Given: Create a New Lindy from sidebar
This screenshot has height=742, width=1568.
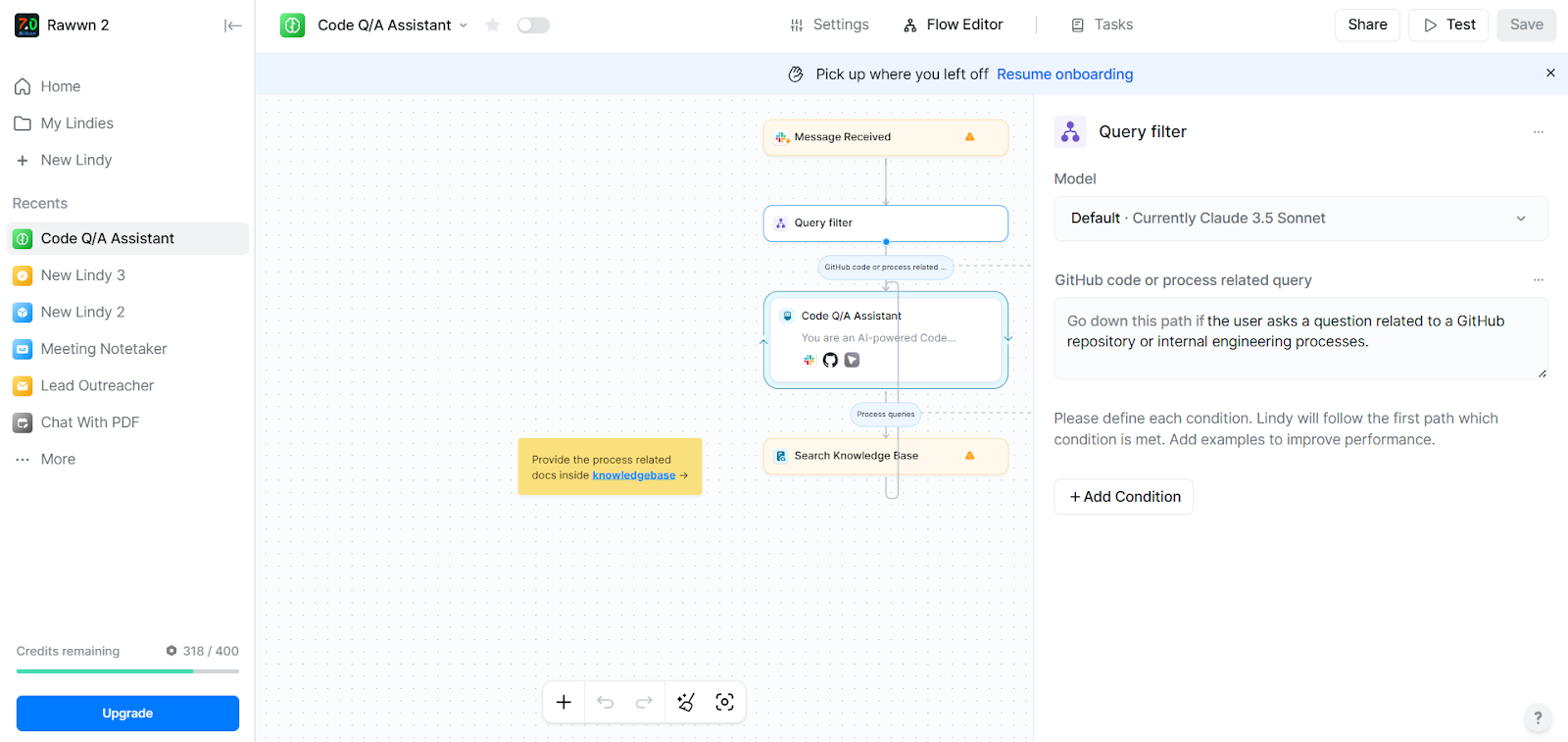Looking at the screenshot, I should point(127,160).
